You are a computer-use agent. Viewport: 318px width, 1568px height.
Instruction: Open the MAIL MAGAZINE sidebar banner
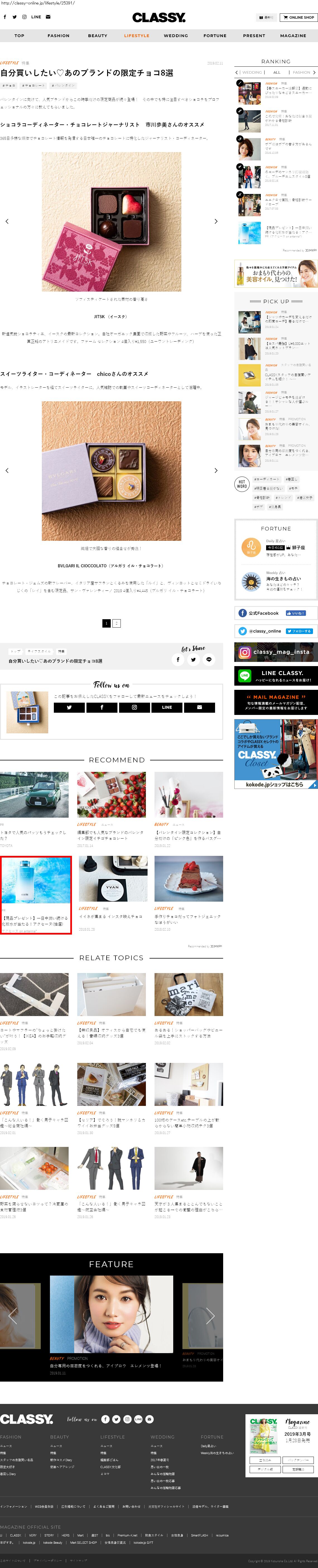[x=276, y=702]
